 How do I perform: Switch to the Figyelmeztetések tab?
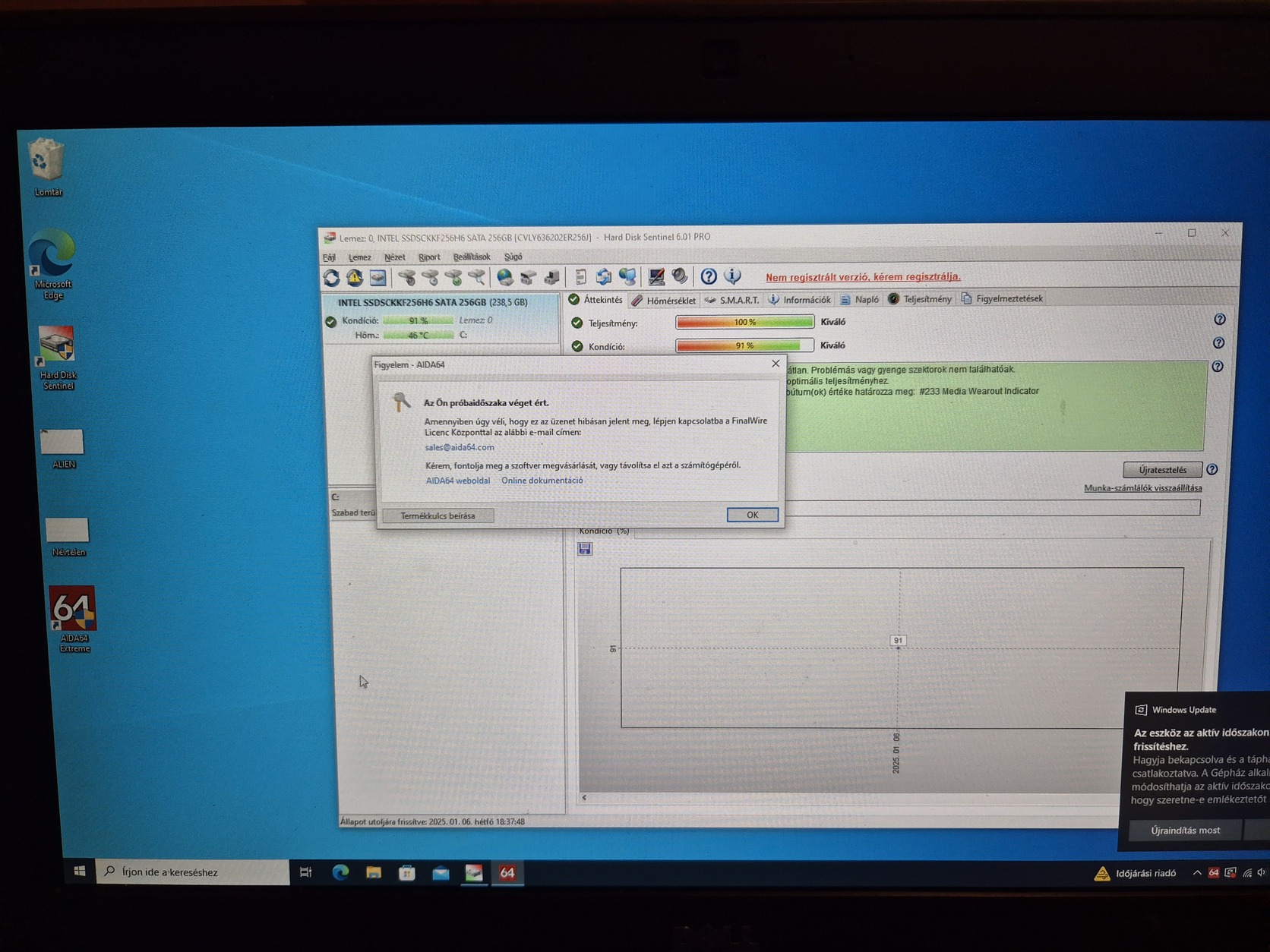[x=1002, y=298]
